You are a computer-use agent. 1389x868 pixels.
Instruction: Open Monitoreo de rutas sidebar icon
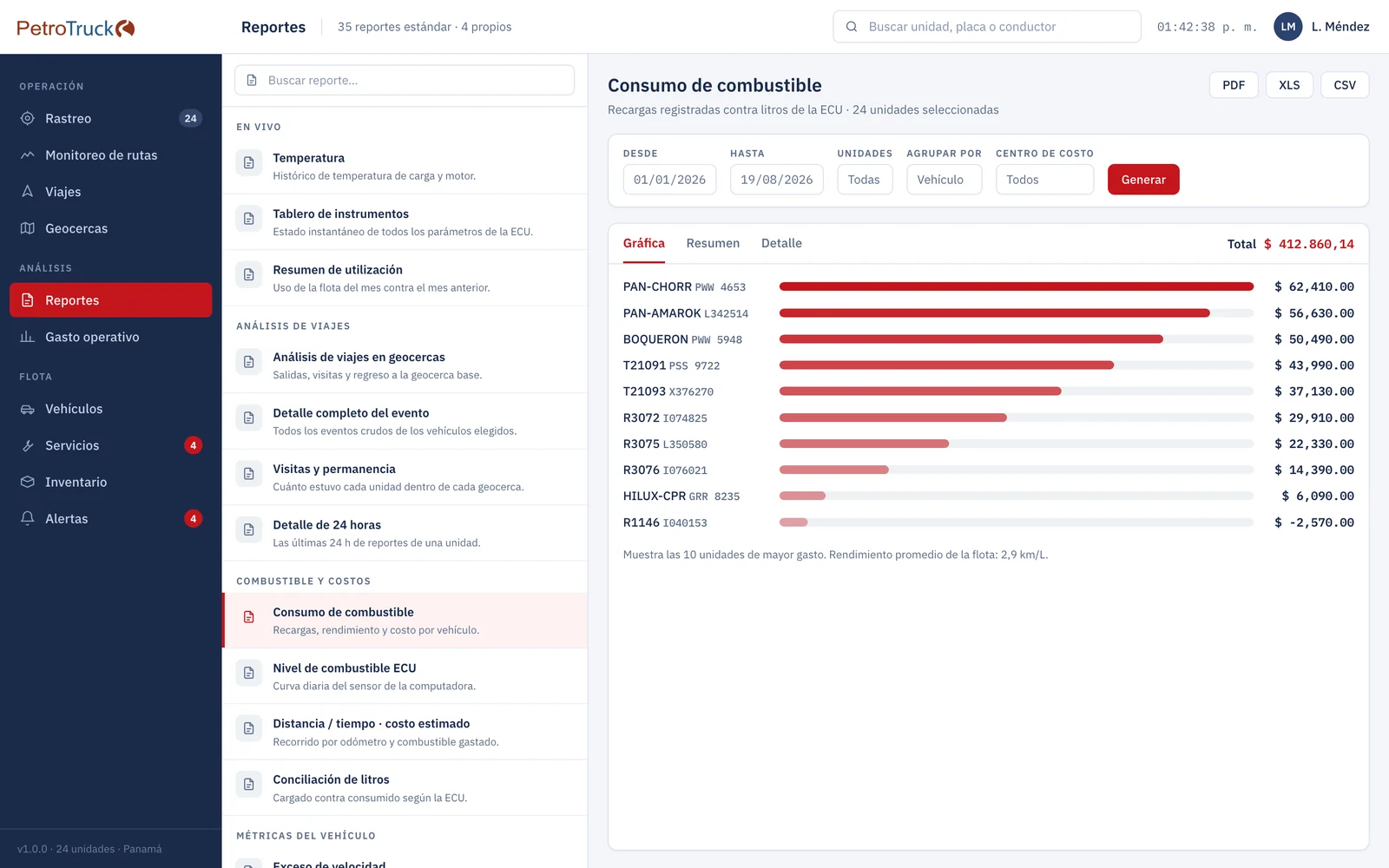point(28,155)
